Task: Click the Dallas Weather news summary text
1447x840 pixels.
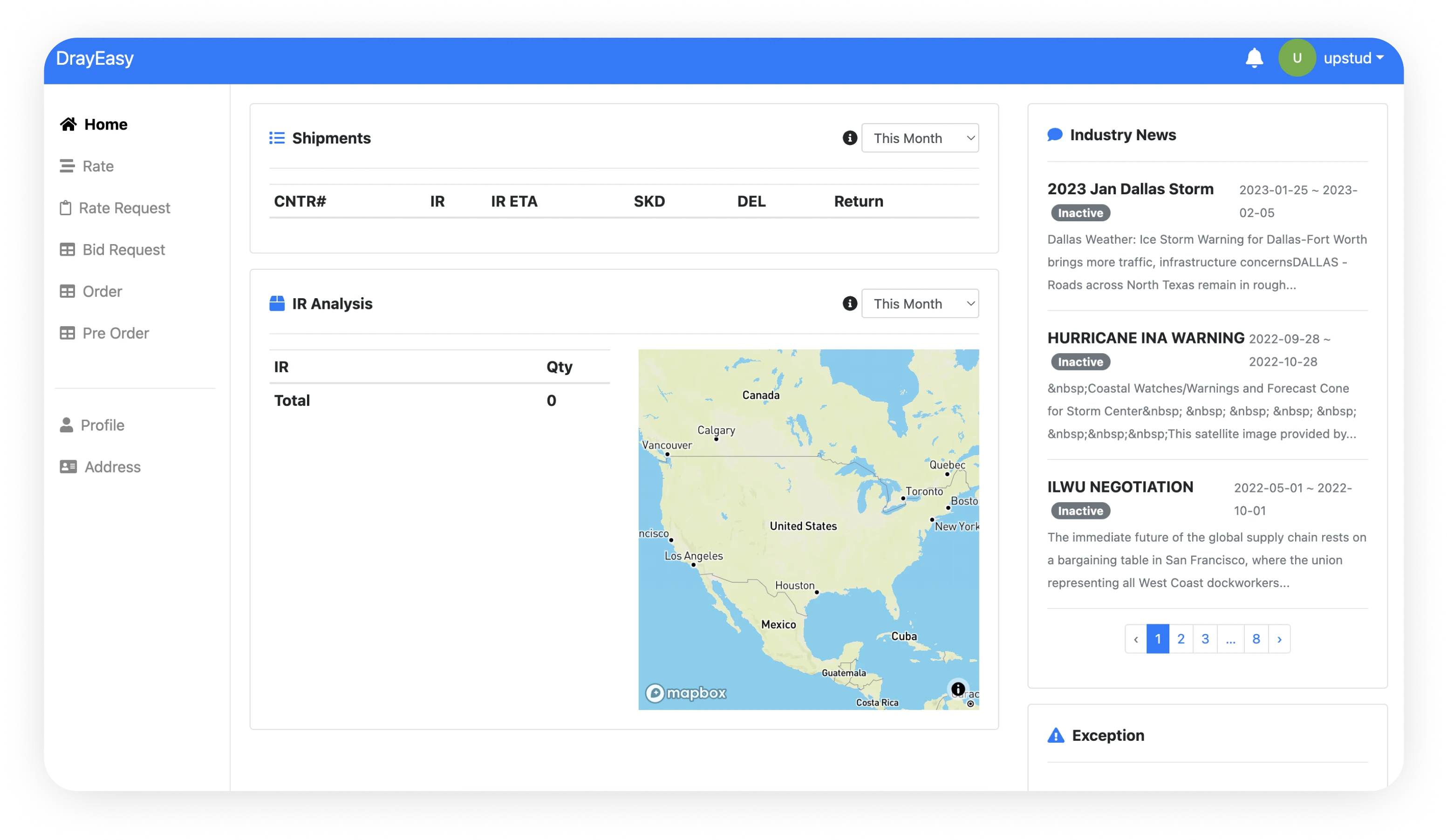Action: pos(1207,262)
